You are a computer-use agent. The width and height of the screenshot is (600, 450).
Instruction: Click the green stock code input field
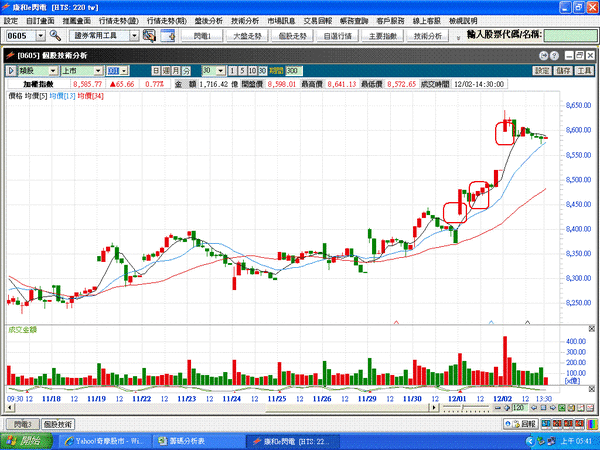tap(570, 36)
